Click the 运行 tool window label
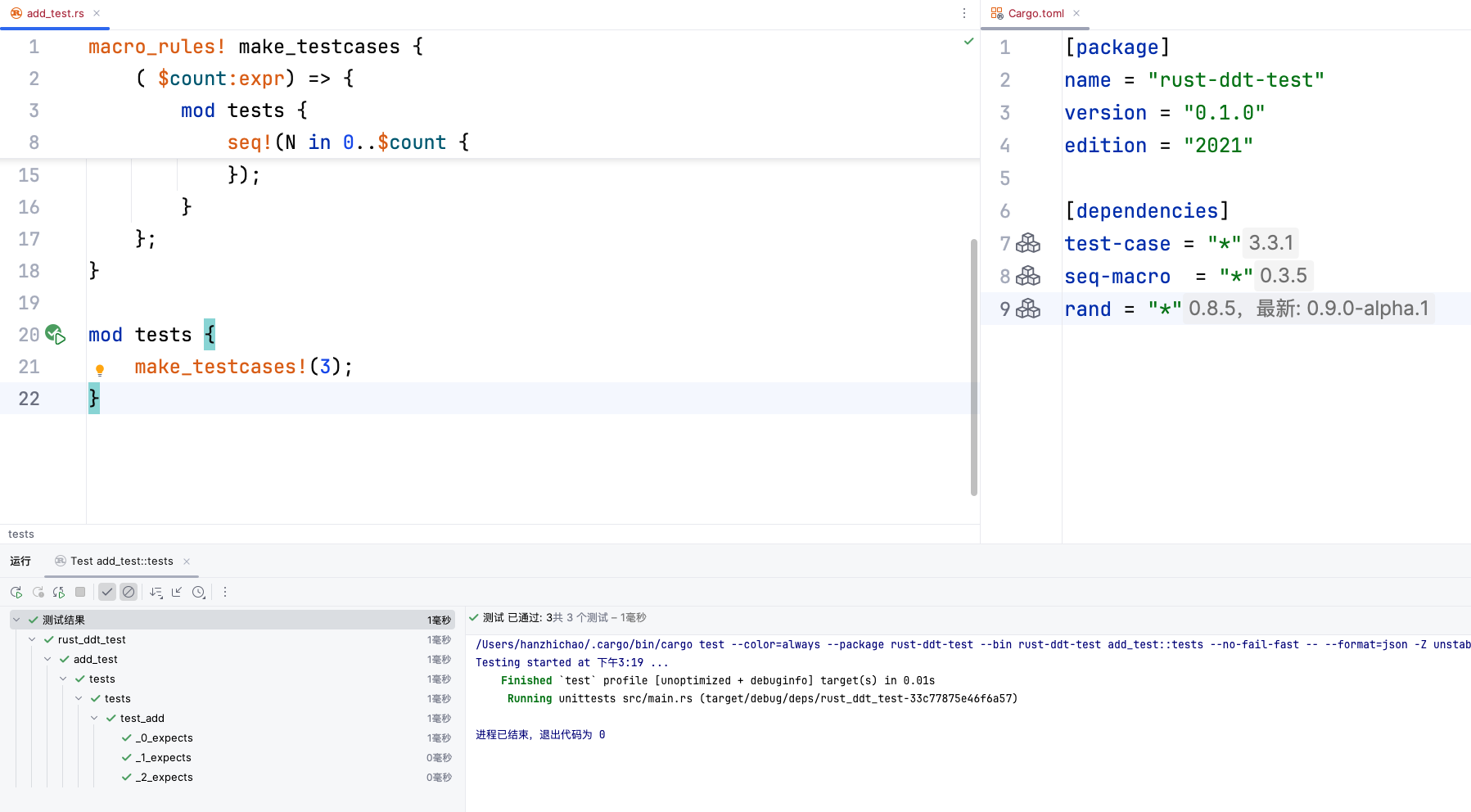The width and height of the screenshot is (1471, 812). 20,561
